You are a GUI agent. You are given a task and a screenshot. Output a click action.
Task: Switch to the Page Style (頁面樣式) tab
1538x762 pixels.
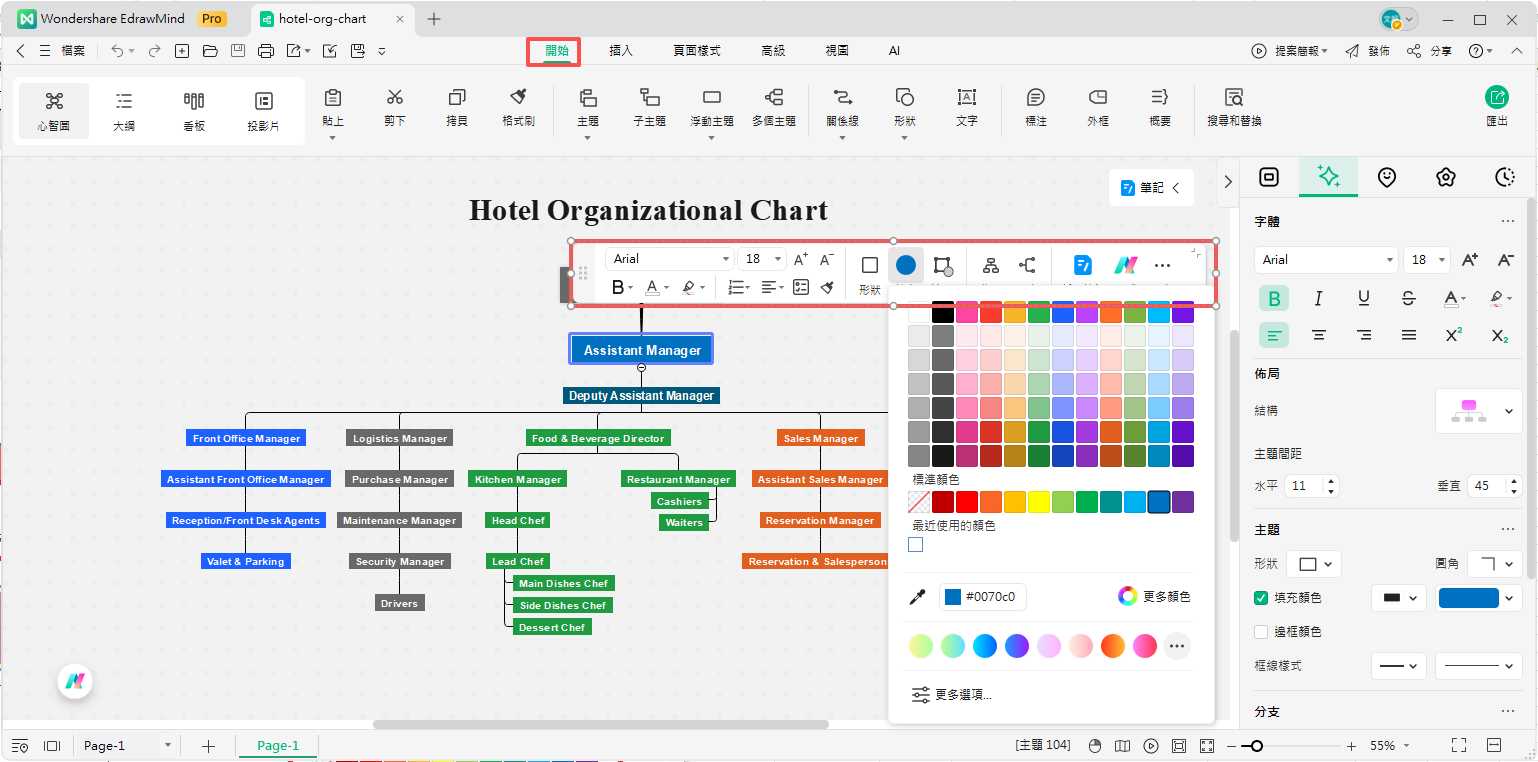click(696, 51)
